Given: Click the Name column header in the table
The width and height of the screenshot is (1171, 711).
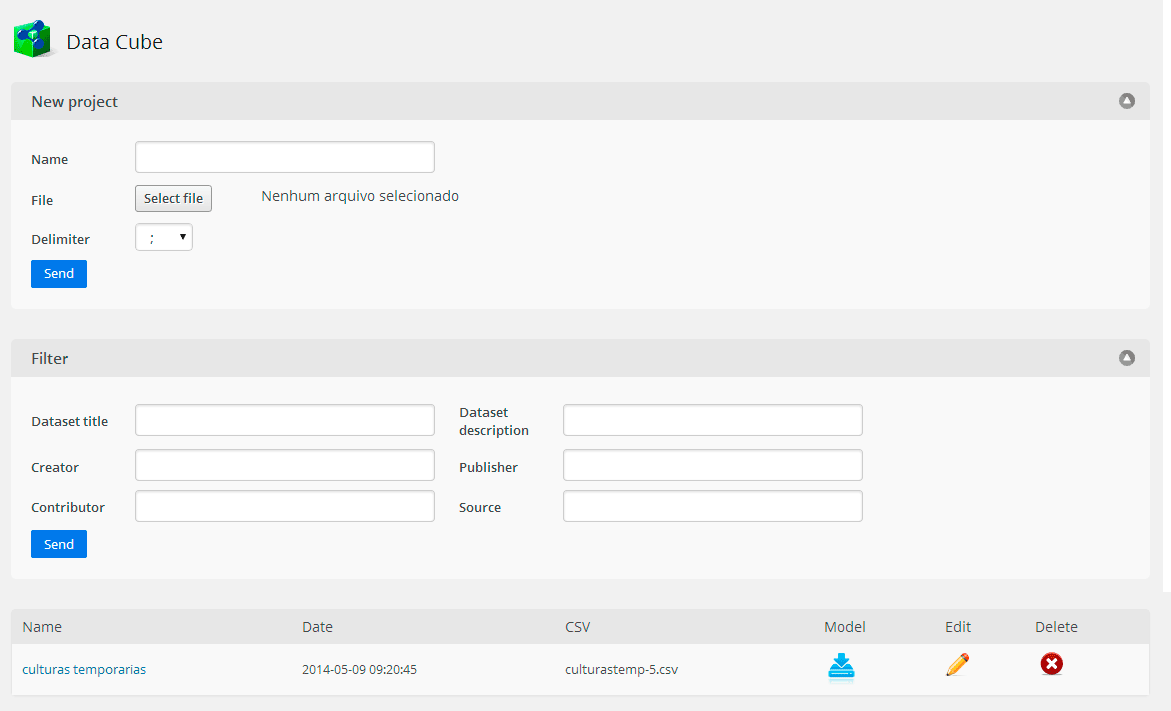Looking at the screenshot, I should pos(42,627).
